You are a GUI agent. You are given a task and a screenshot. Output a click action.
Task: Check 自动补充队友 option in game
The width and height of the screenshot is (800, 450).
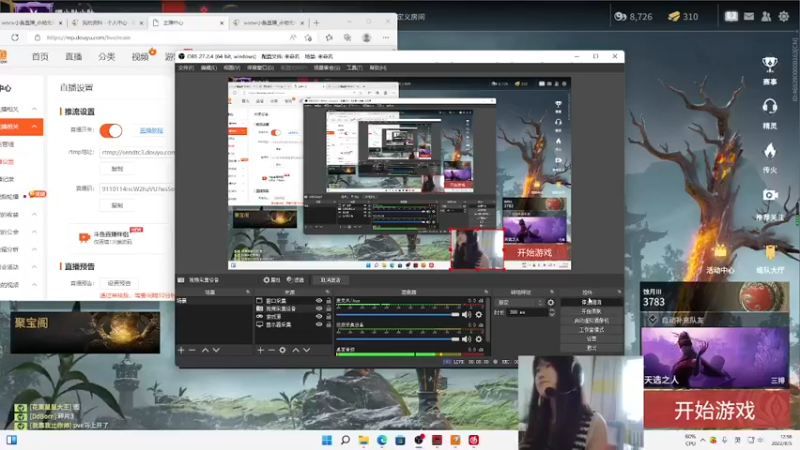[x=653, y=320]
